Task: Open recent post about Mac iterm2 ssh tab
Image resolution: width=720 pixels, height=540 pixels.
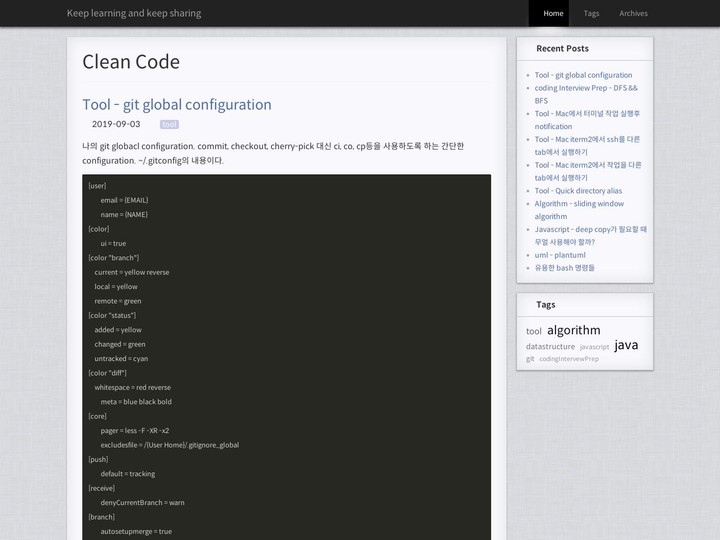Action: point(587,145)
